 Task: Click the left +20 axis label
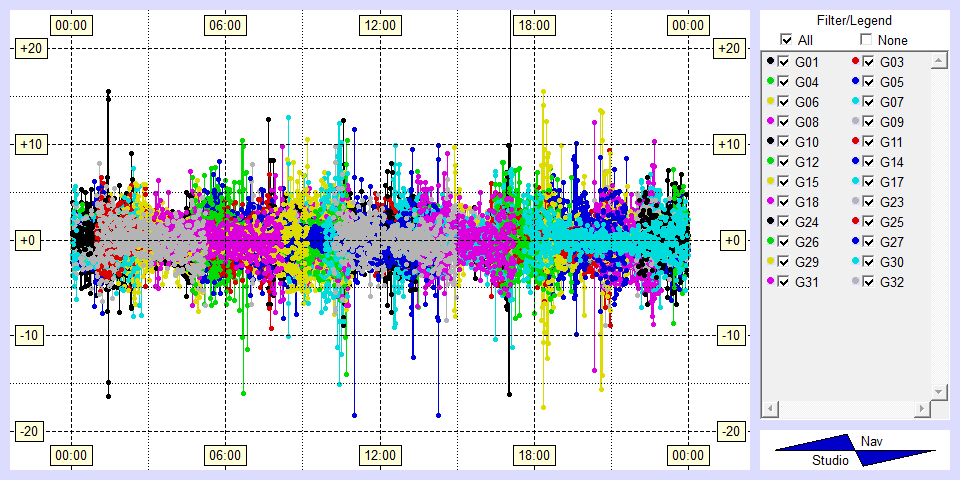pos(28,49)
